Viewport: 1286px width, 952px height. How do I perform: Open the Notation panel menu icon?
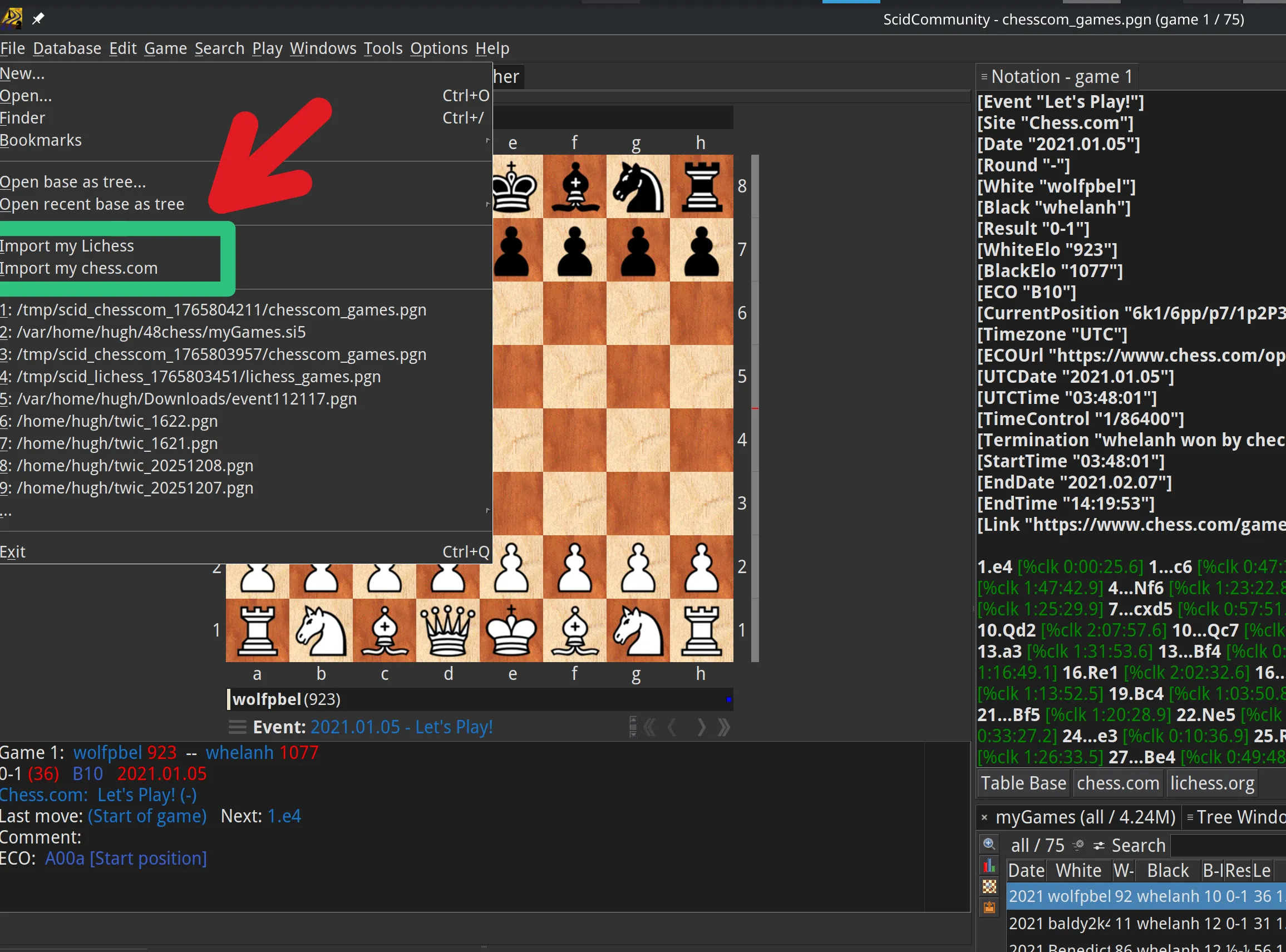click(984, 76)
